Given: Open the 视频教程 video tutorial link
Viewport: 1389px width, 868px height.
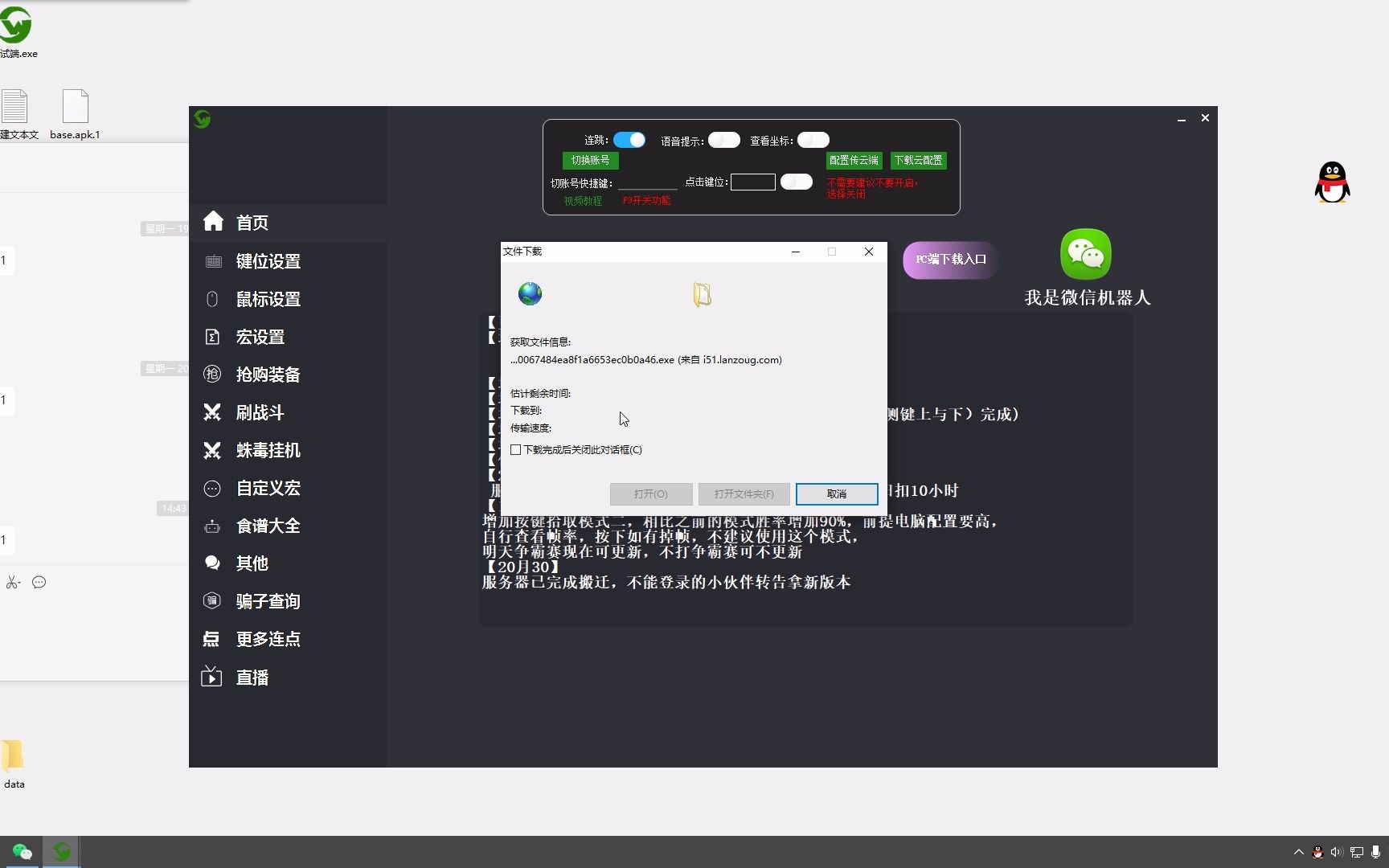Looking at the screenshot, I should (x=583, y=201).
